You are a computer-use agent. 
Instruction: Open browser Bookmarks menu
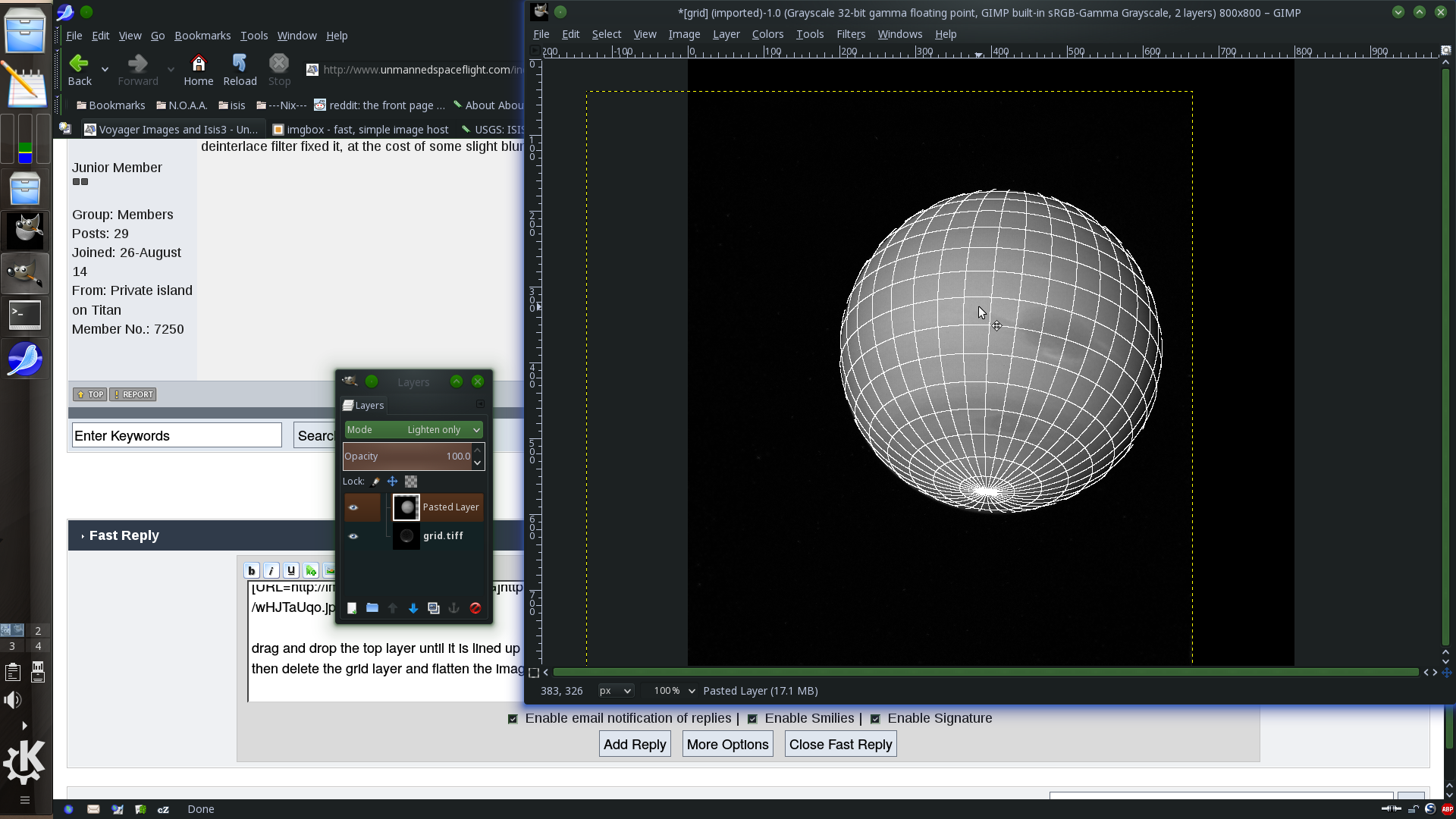coord(202,36)
